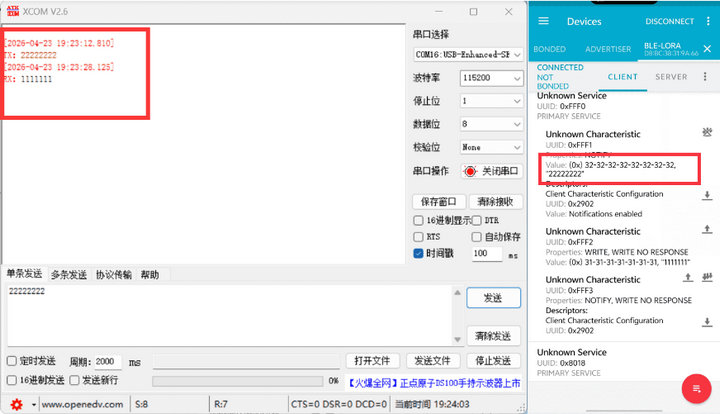Open the 停止位 stop bits dropdown
The width and height of the screenshot is (720, 414).
pyautogui.click(x=491, y=101)
